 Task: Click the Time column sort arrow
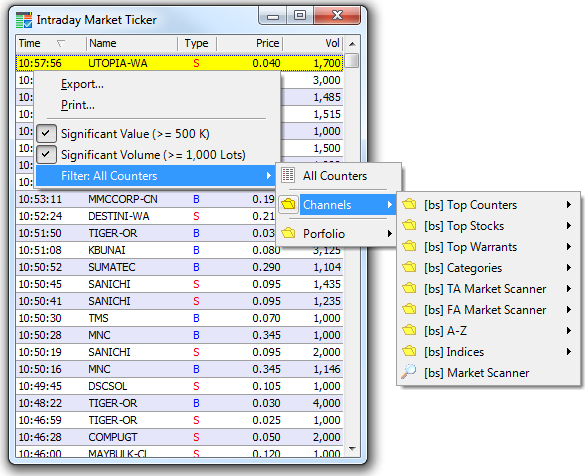tap(61, 43)
